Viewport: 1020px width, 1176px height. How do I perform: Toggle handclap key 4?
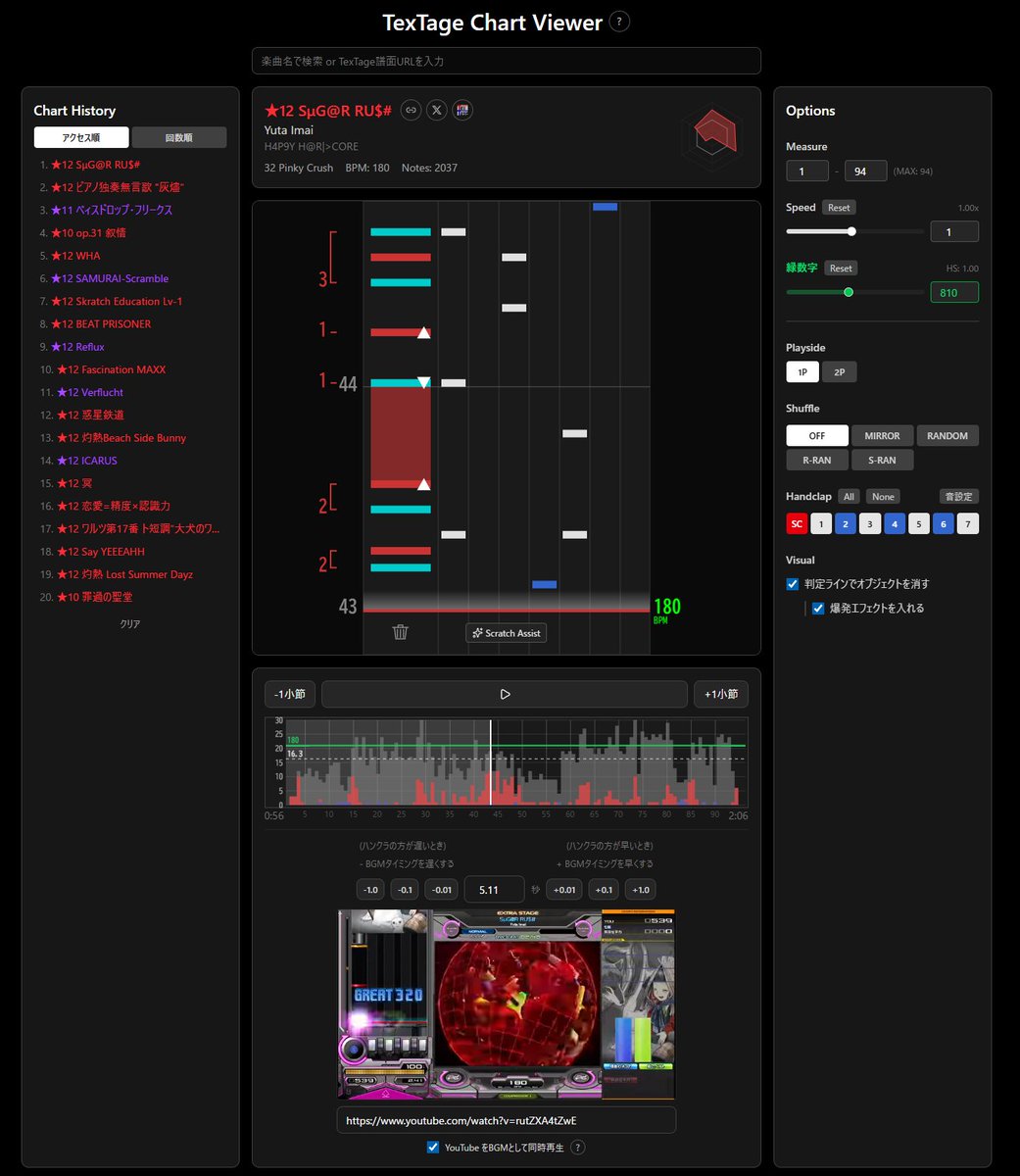[895, 524]
